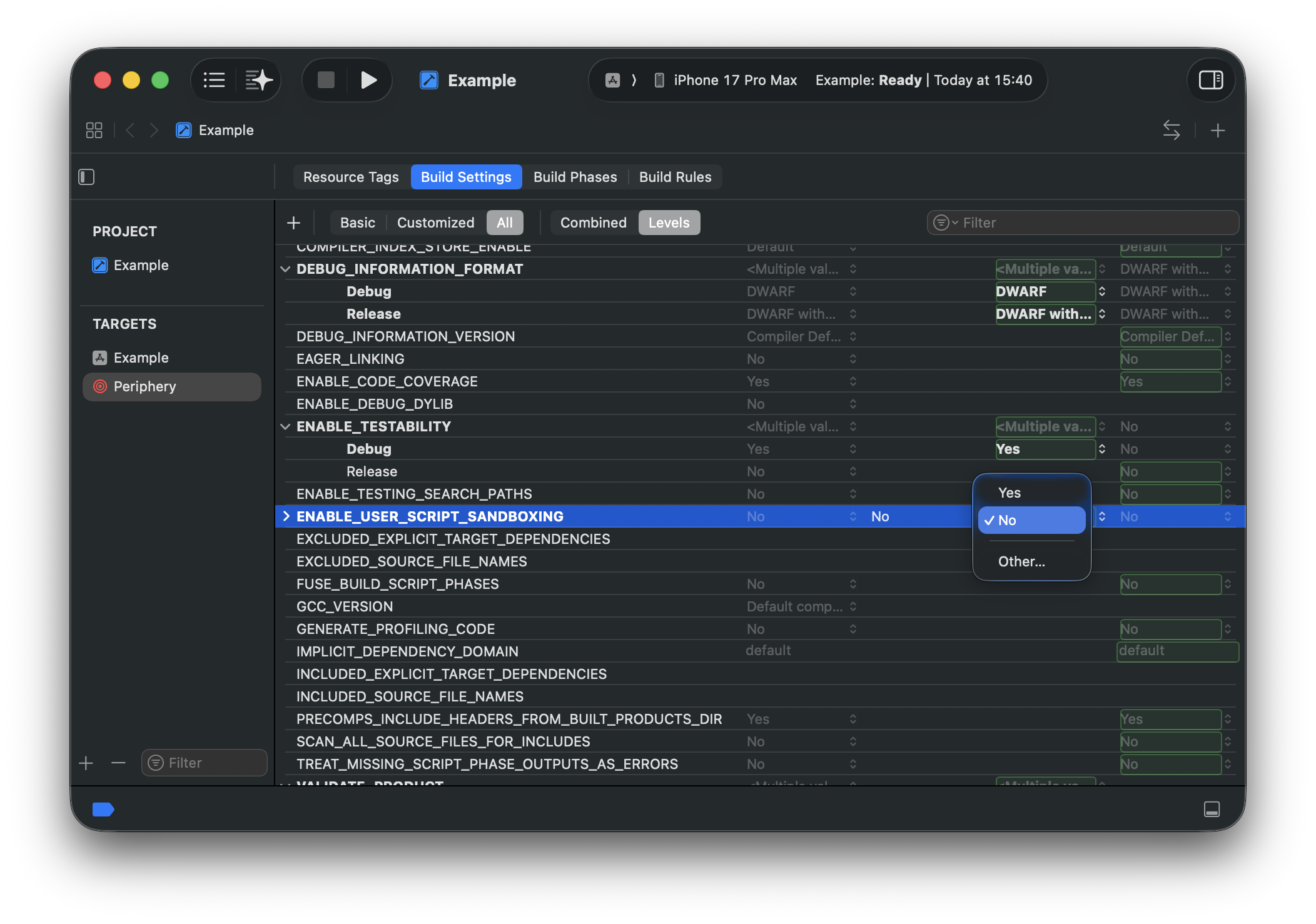This screenshot has width=1316, height=924.
Task: Click the sparkle coding assistant icon
Action: point(258,80)
